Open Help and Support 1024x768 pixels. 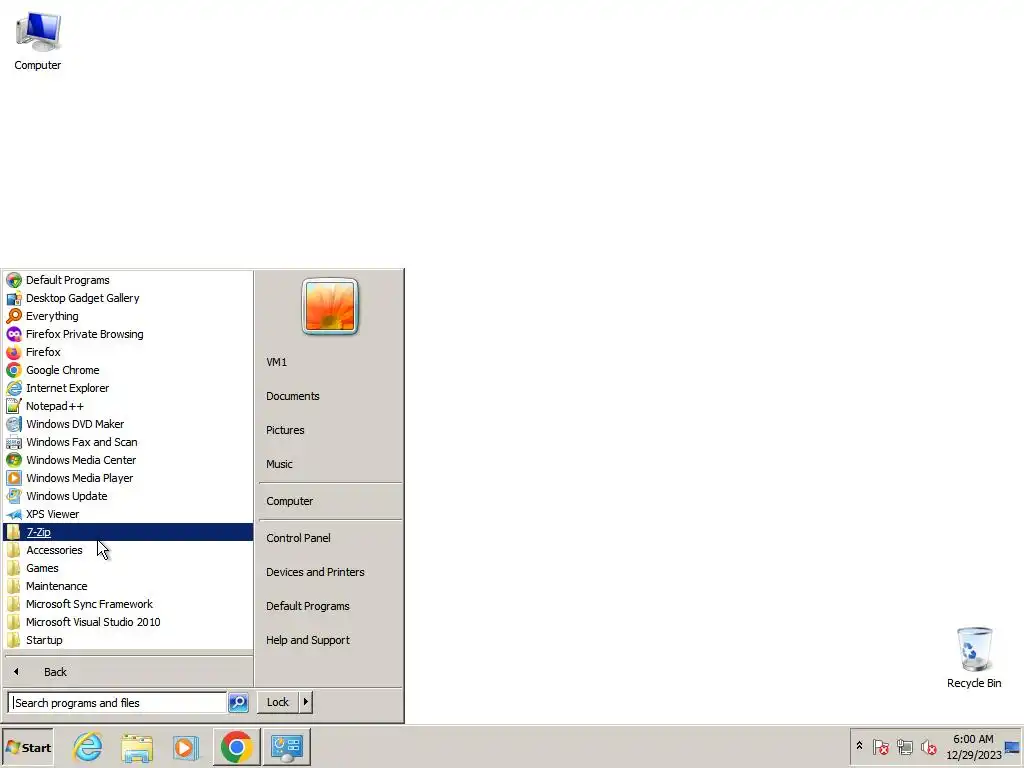point(330,640)
